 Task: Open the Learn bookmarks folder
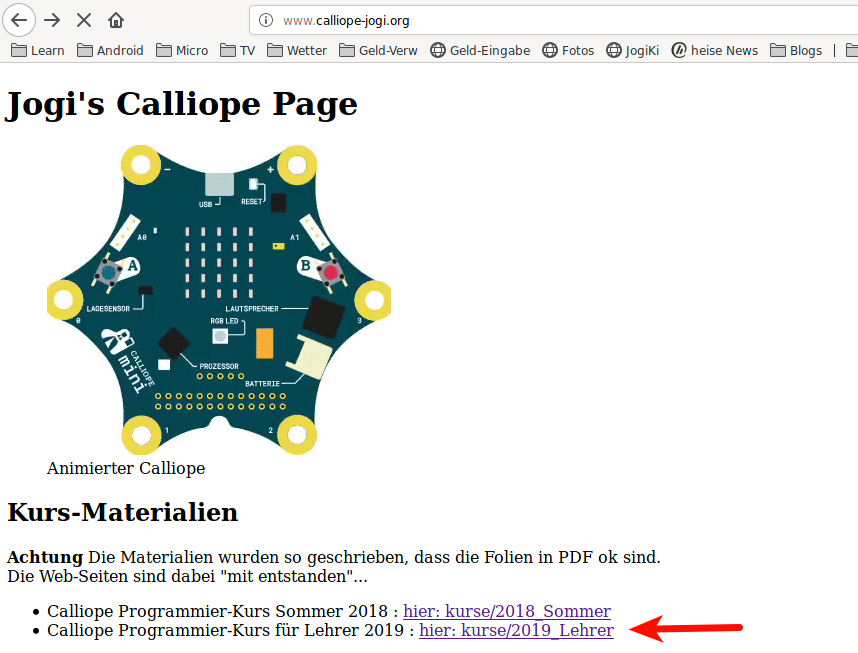(x=38, y=50)
